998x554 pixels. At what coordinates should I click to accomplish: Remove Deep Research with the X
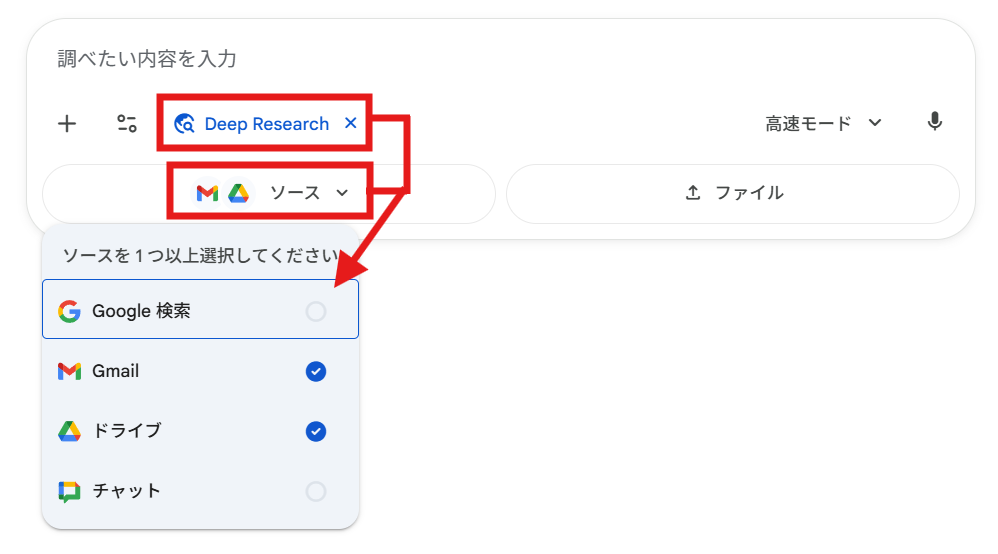(x=351, y=123)
